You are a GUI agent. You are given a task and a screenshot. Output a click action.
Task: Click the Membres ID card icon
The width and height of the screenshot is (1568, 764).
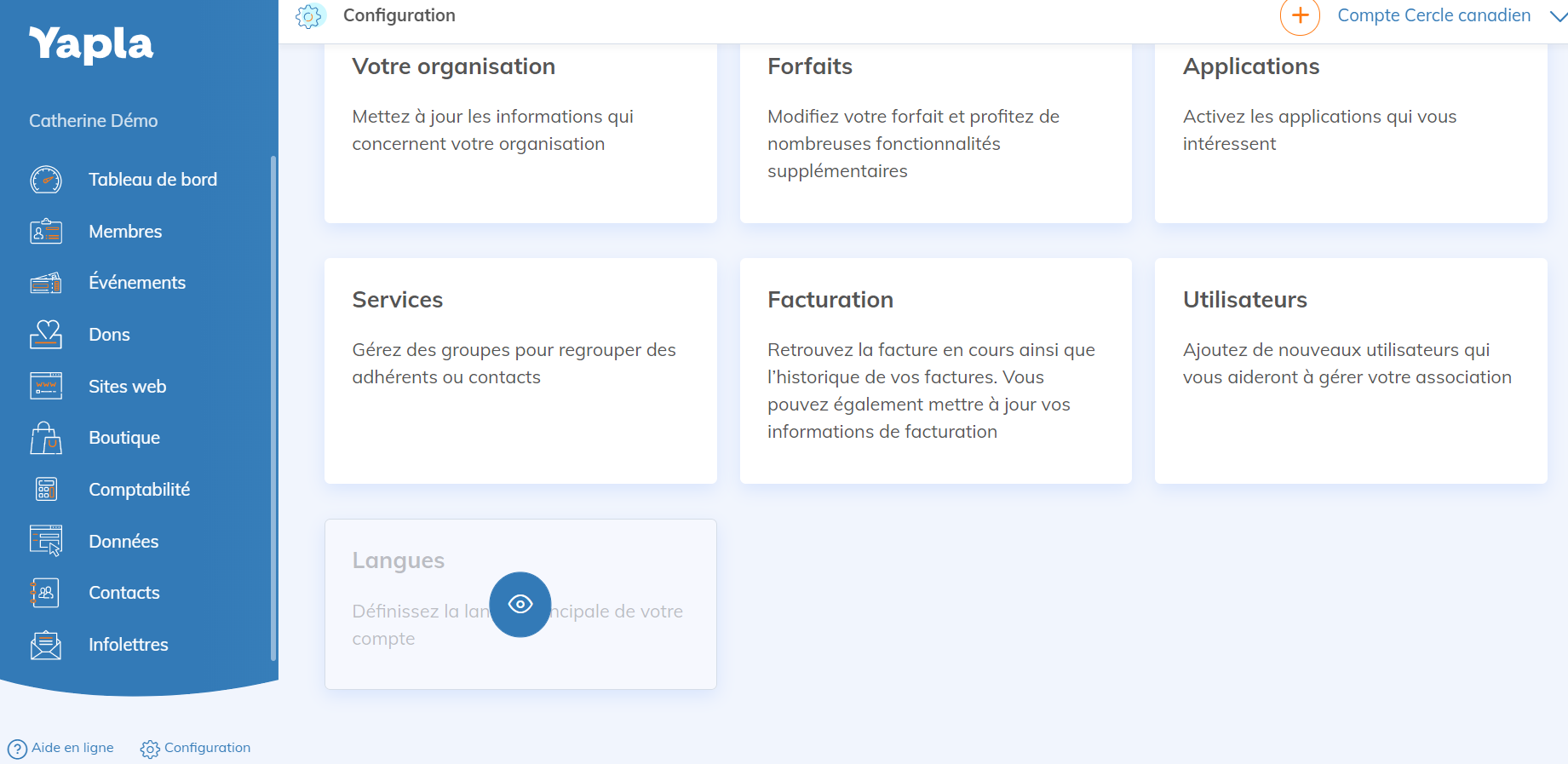coord(46,232)
